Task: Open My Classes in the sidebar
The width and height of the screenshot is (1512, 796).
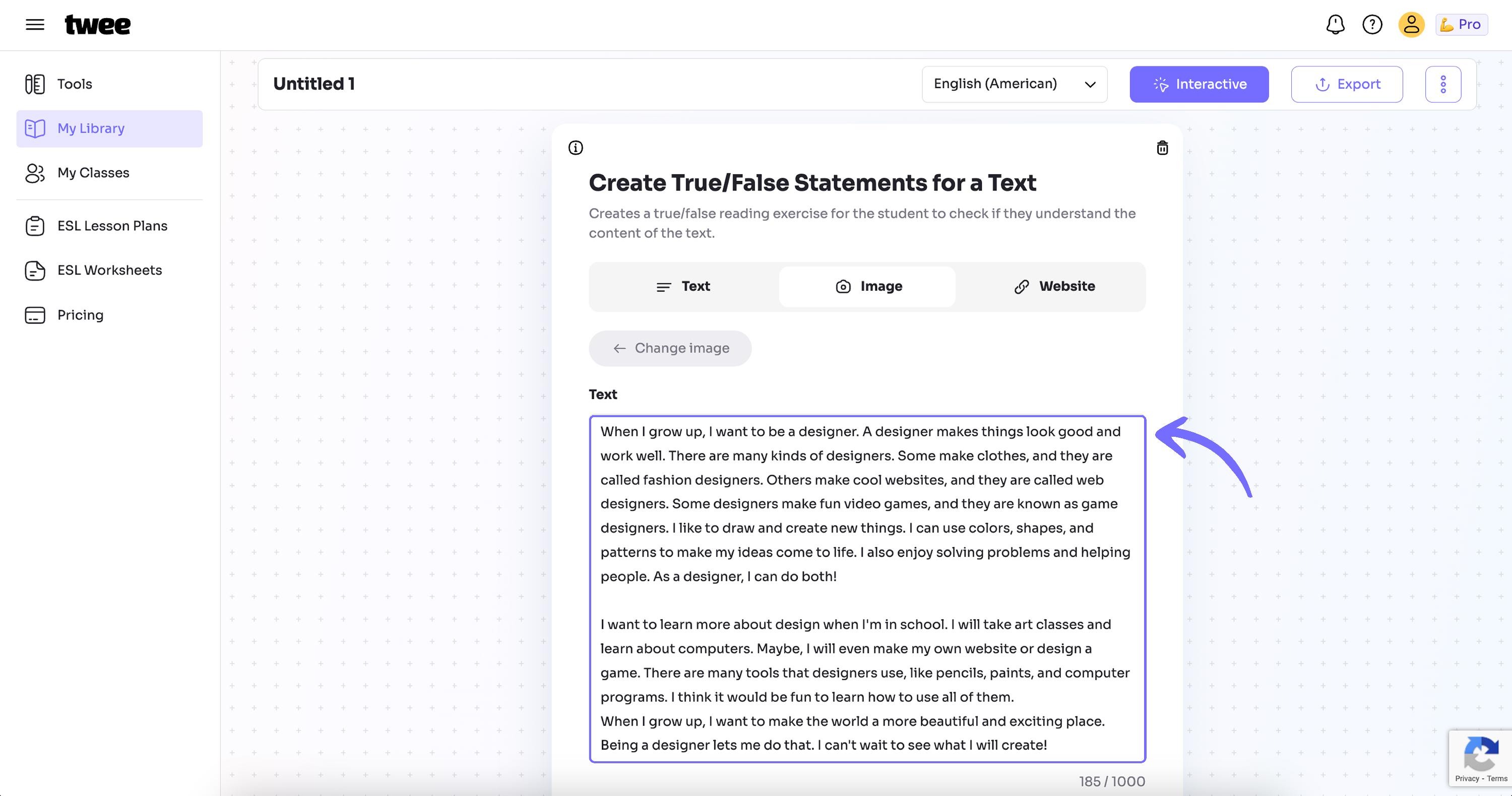Action: pos(109,173)
